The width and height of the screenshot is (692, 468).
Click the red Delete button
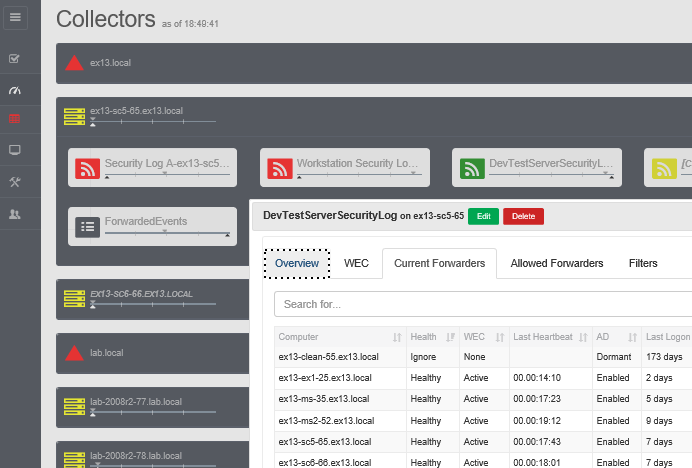[523, 216]
